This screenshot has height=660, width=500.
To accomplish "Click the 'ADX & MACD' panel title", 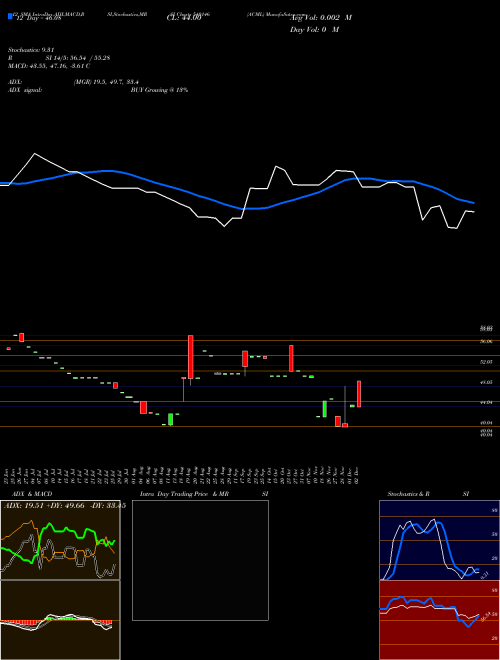I will tap(32, 494).
